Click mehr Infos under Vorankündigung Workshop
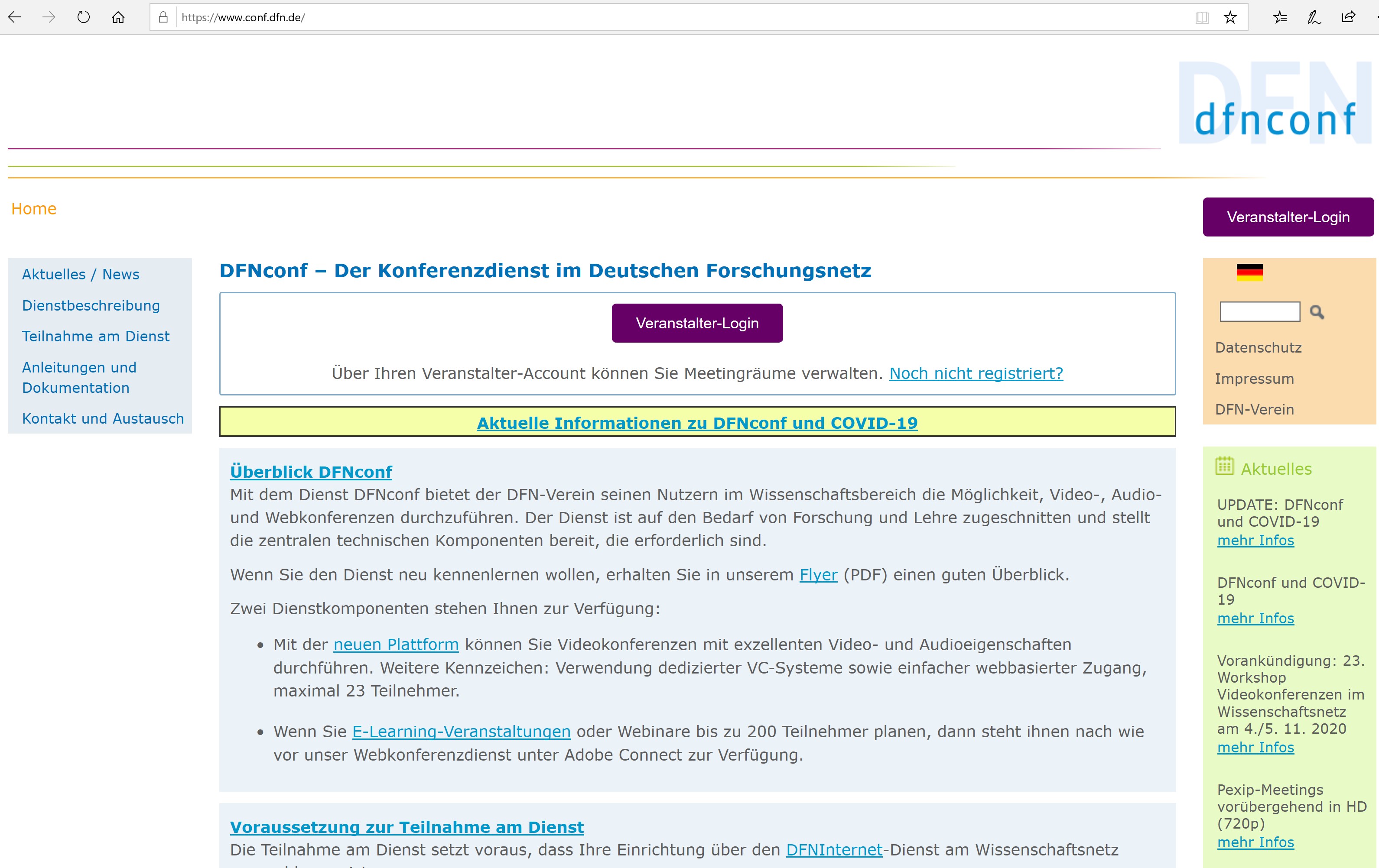1379x868 pixels. pos(1255,748)
